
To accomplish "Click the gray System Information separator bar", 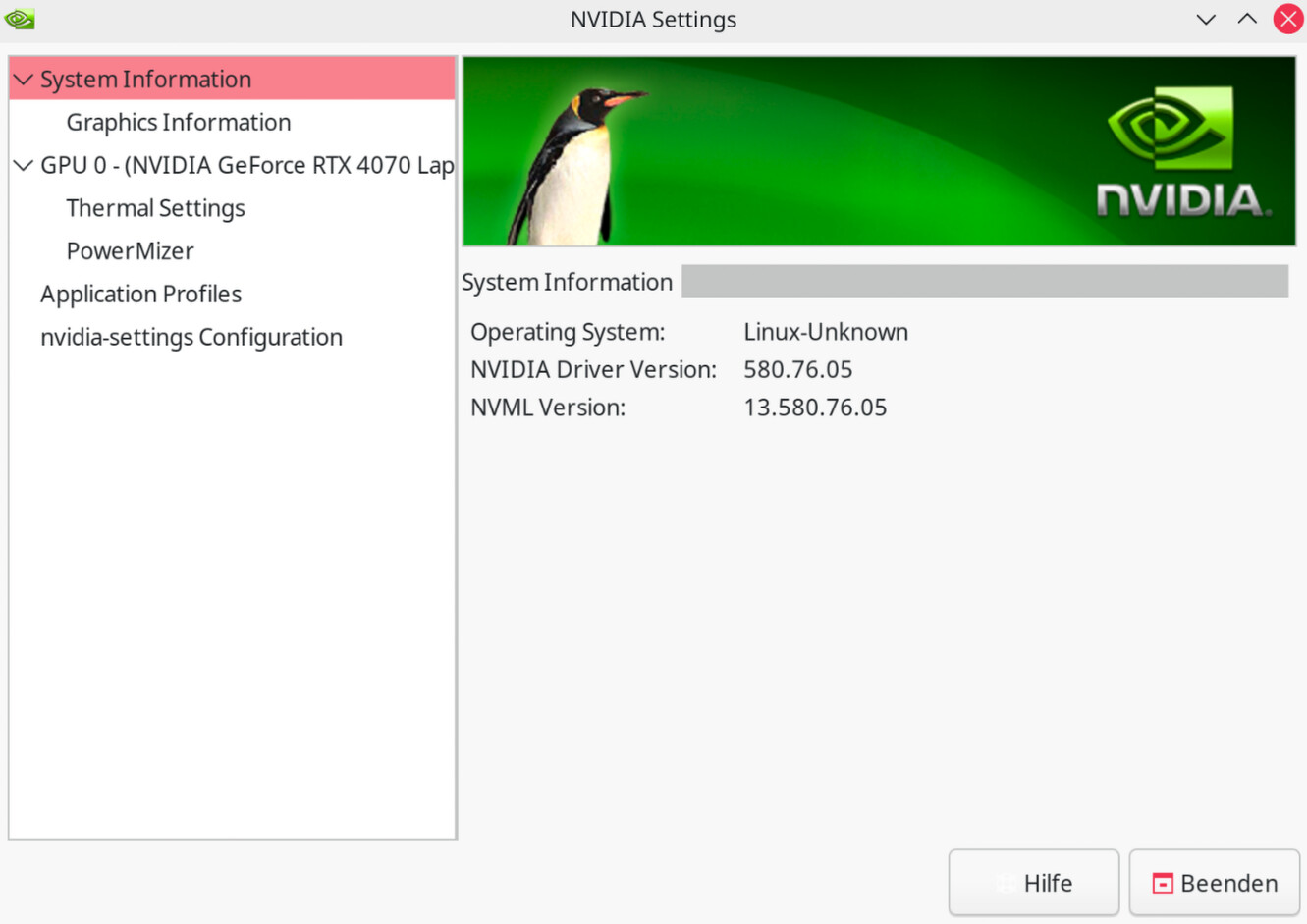I will (984, 281).
